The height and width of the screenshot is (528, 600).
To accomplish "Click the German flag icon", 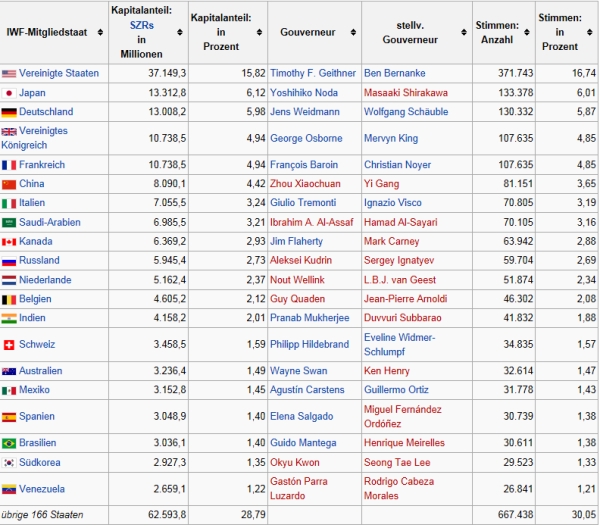I will tap(9, 112).
